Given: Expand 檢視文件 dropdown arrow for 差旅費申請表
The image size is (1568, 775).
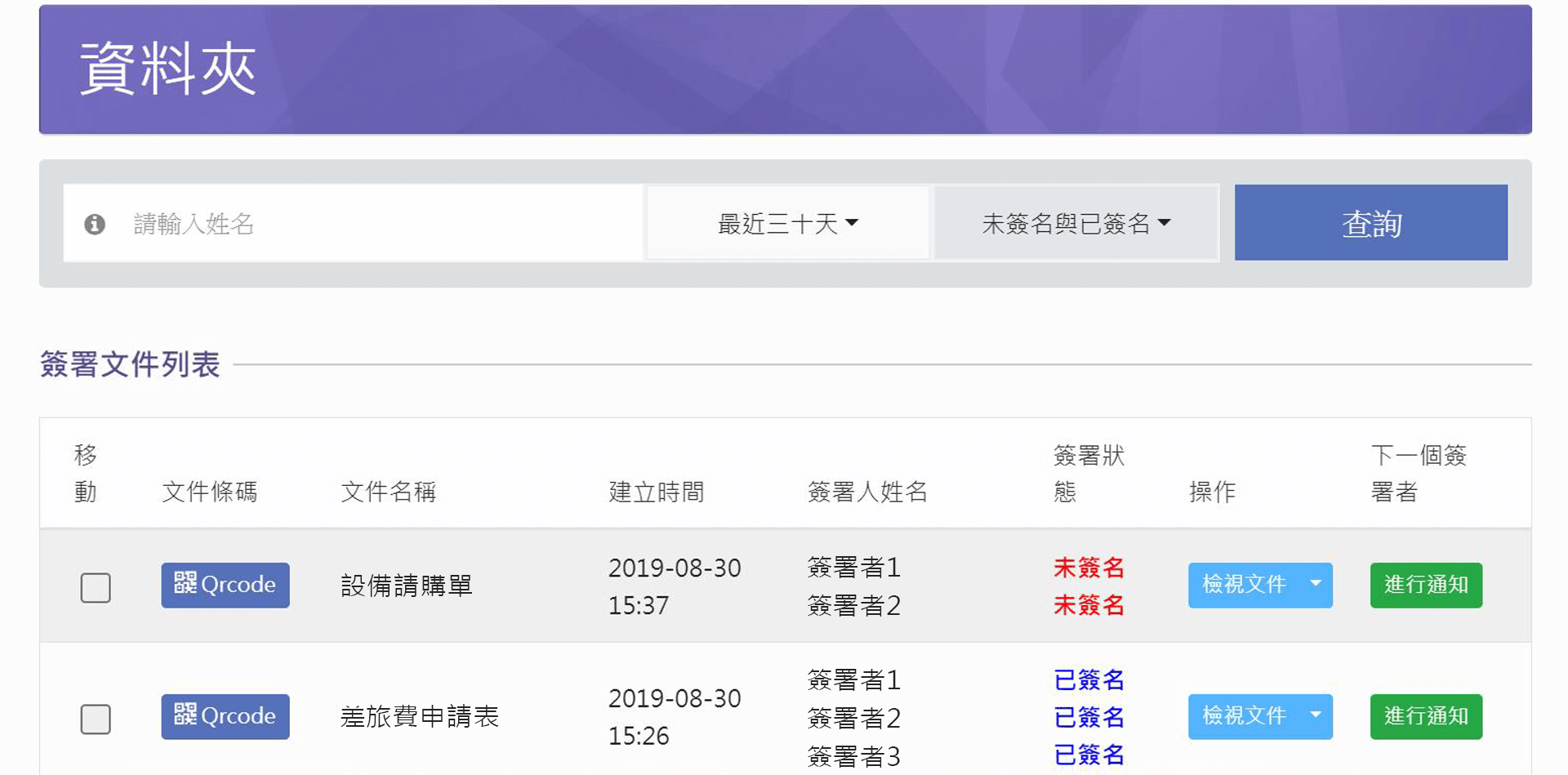Looking at the screenshot, I should [x=1315, y=716].
